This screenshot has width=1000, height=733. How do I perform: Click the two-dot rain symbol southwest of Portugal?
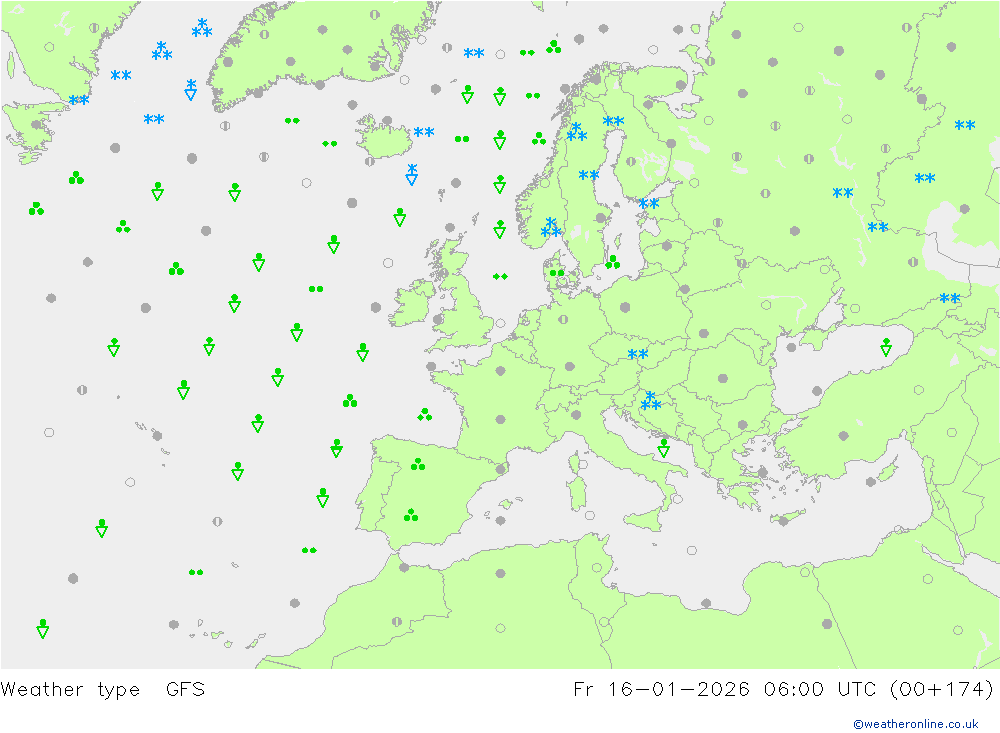tap(309, 550)
